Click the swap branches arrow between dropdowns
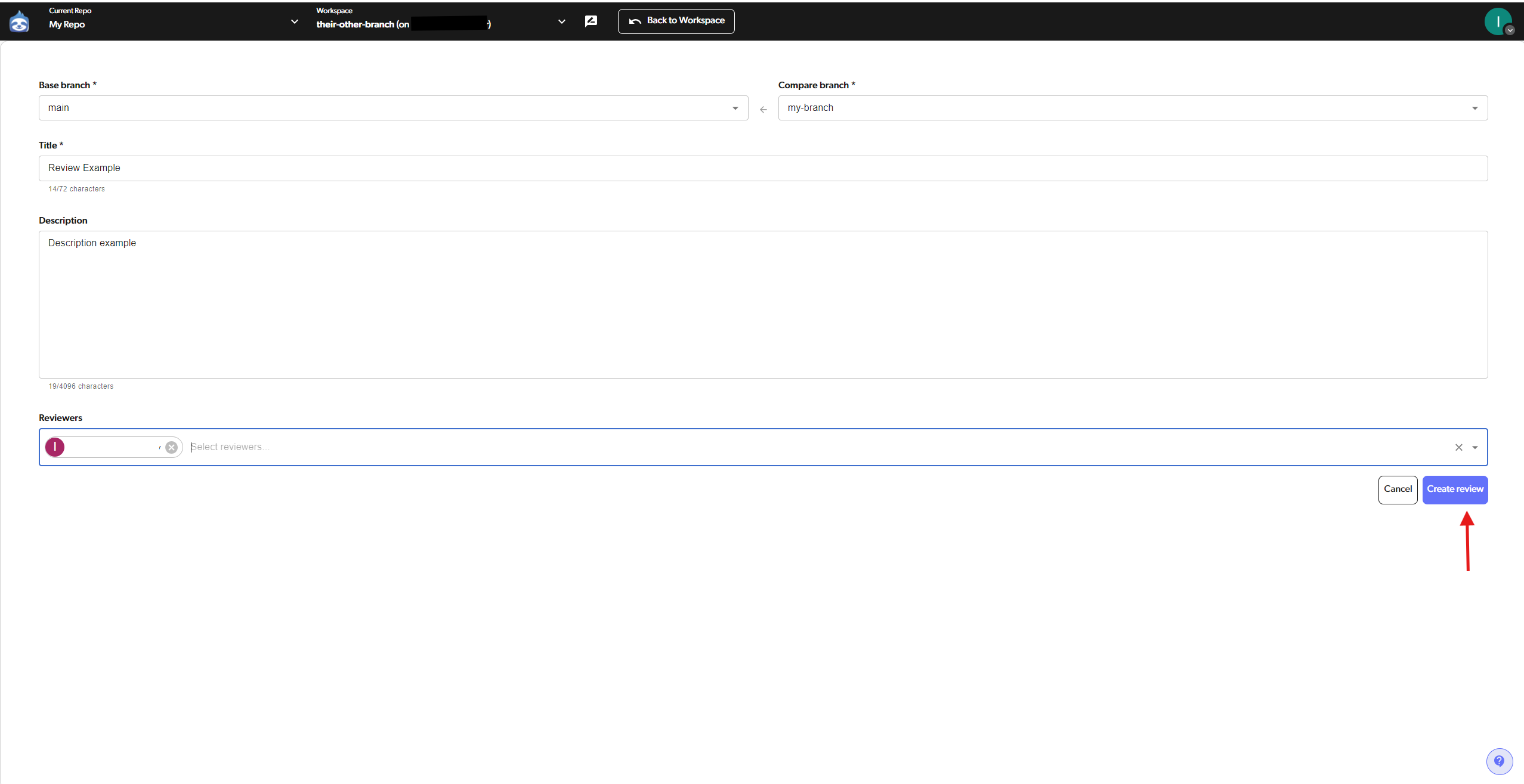This screenshot has width=1524, height=784. (763, 110)
